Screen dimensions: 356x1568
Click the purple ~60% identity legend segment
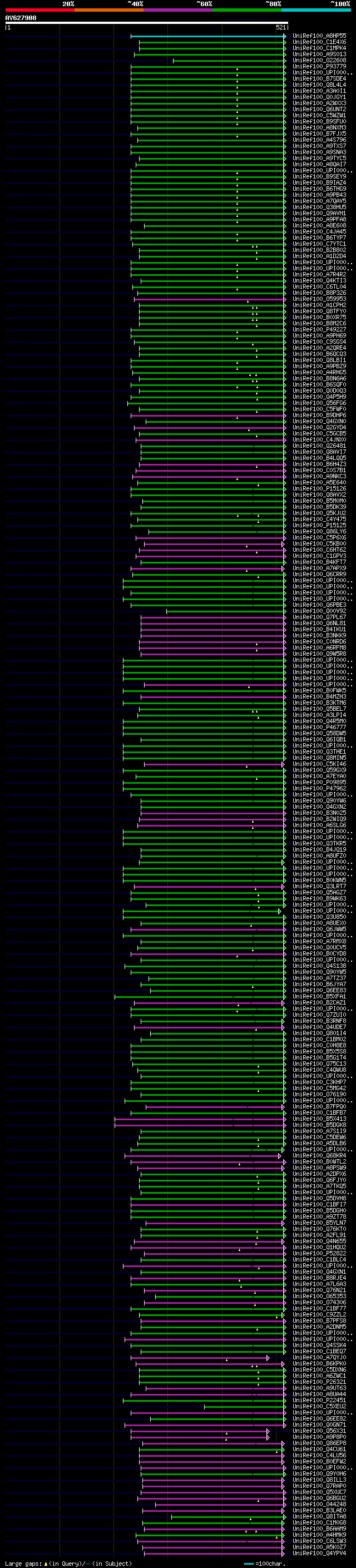tap(177, 10)
